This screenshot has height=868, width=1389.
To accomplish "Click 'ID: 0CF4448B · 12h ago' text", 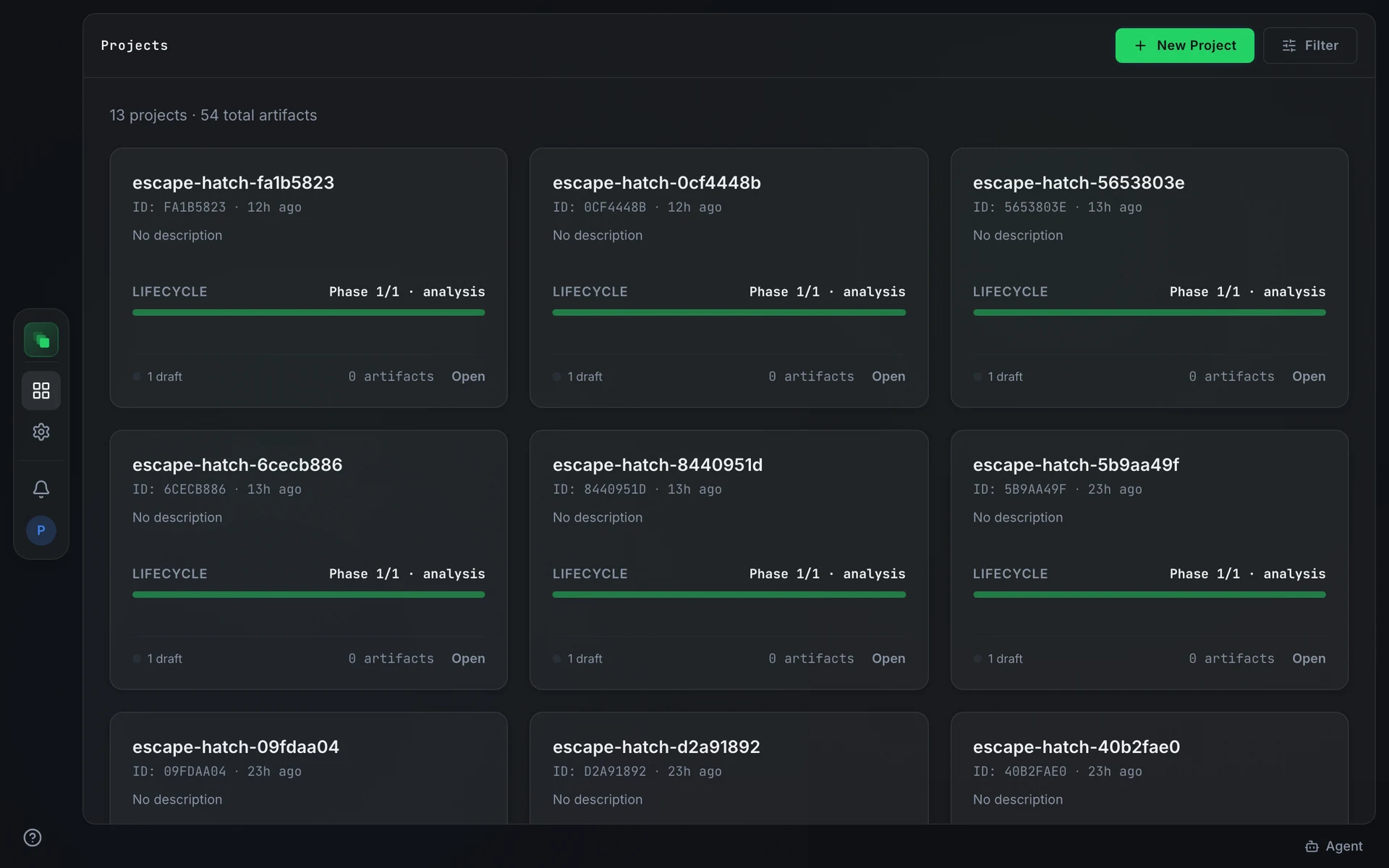I will click(637, 207).
